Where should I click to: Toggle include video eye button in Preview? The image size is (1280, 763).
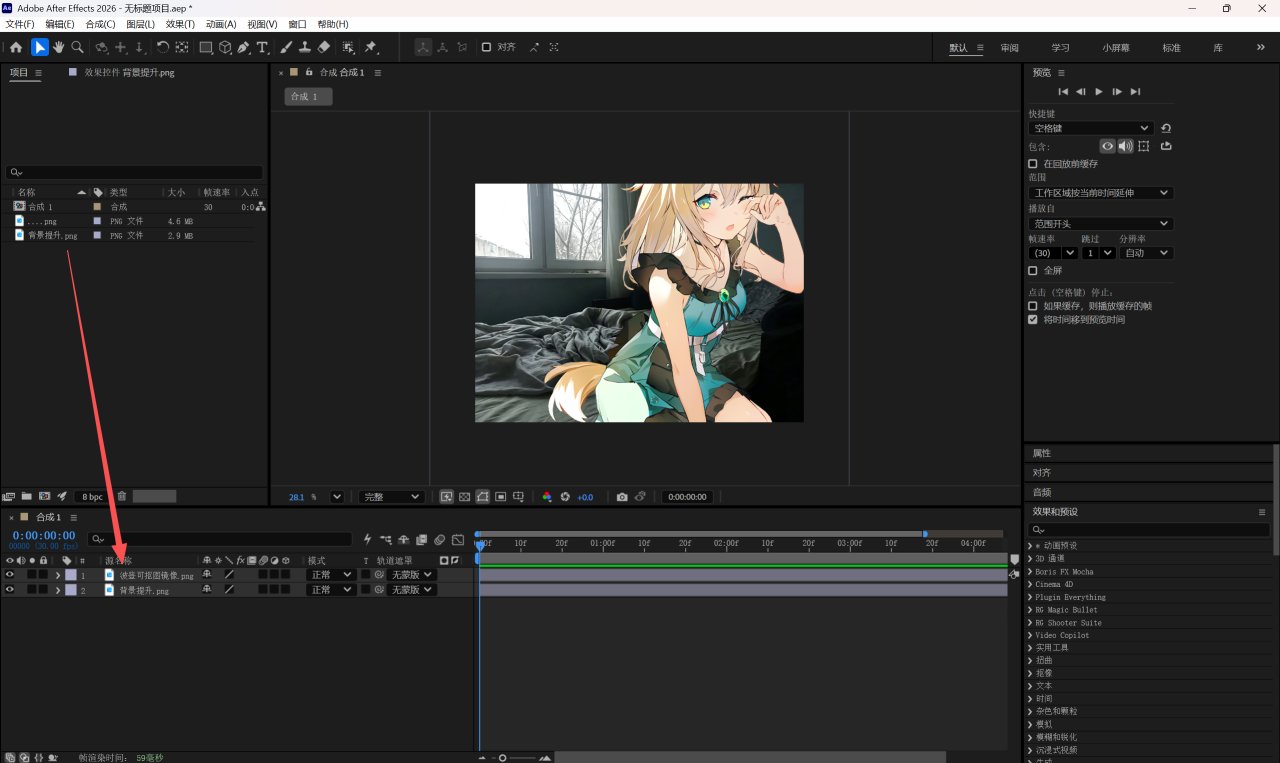point(1107,146)
